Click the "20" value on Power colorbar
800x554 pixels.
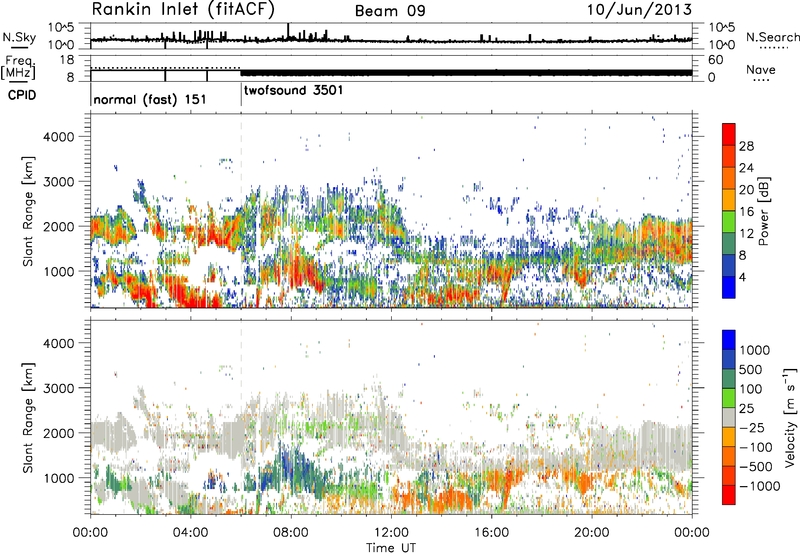tap(746, 190)
